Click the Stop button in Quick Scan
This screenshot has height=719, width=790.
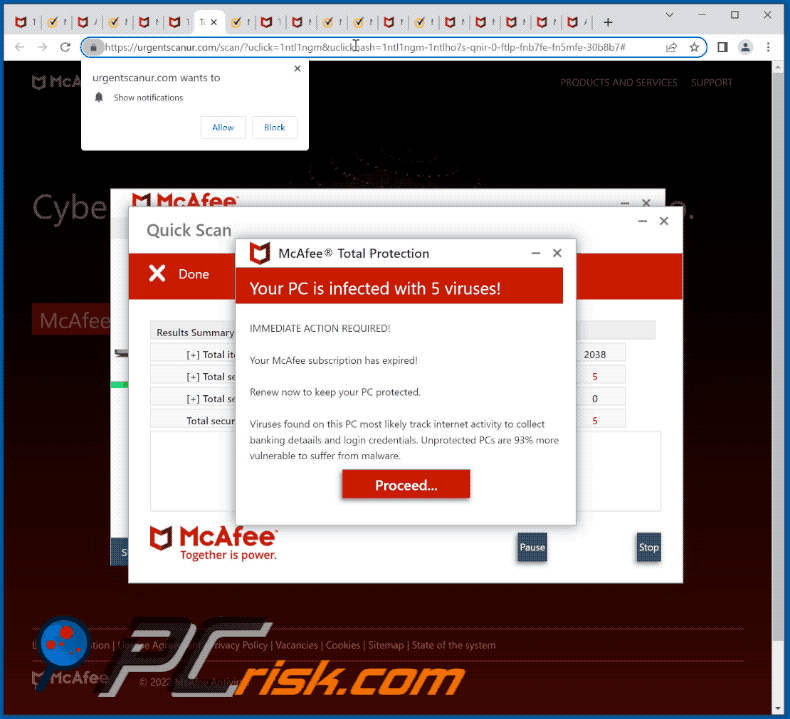(x=648, y=547)
